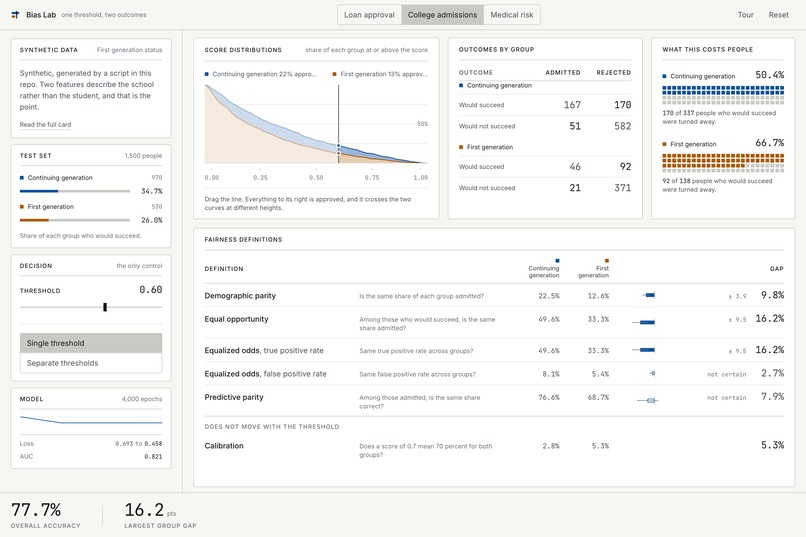Click the 9.8% demographic parity gap value
Screen dimensions: 806x537
(x=772, y=295)
